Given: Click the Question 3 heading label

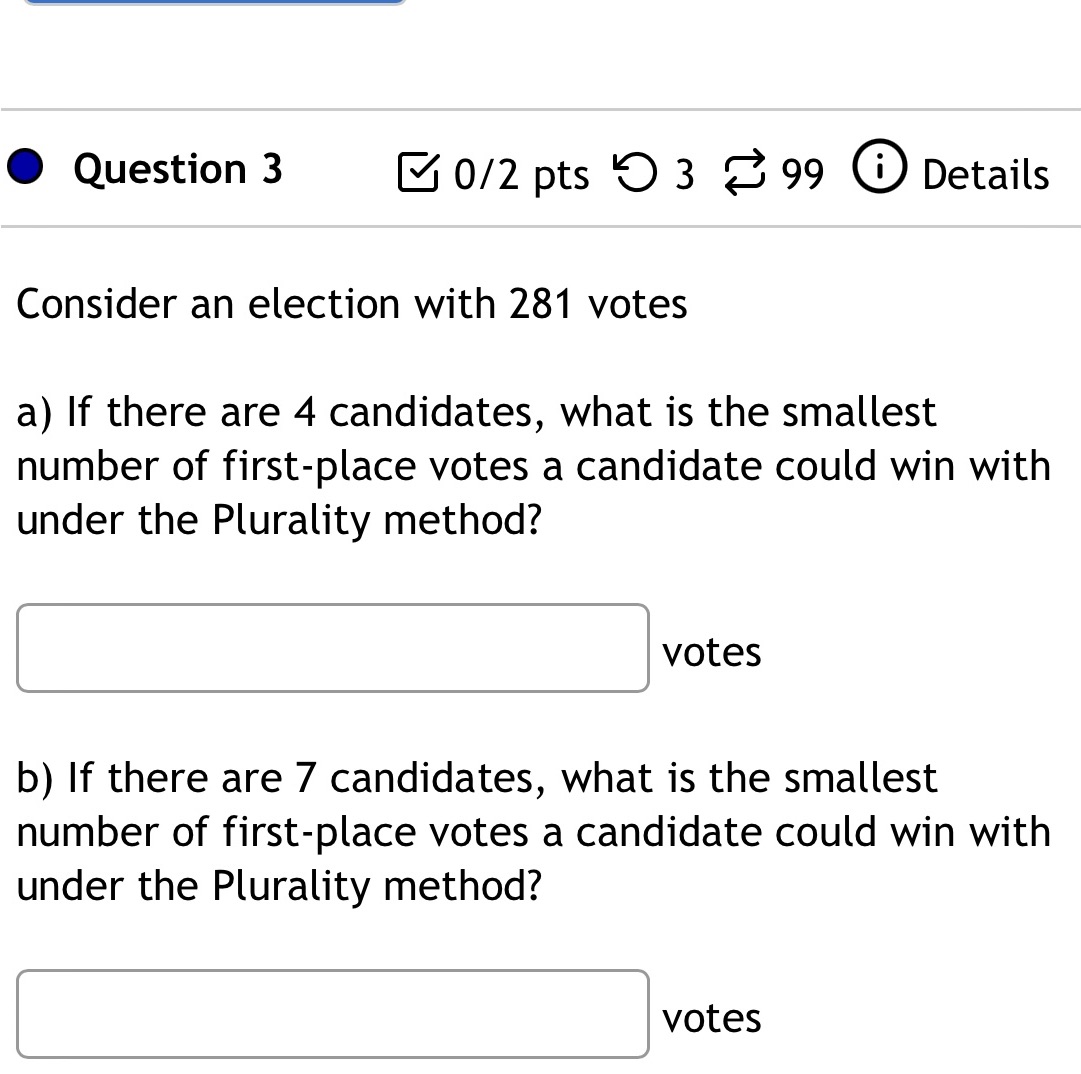Looking at the screenshot, I should tap(177, 168).
